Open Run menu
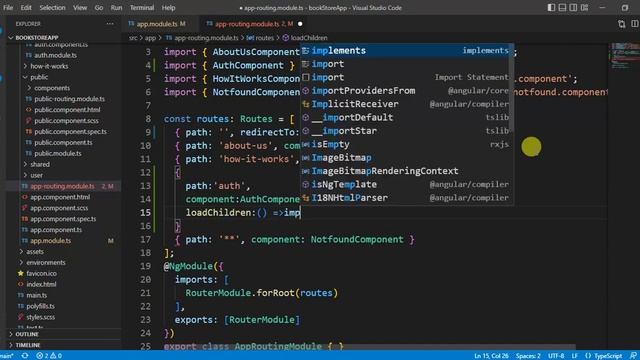 [116, 7]
